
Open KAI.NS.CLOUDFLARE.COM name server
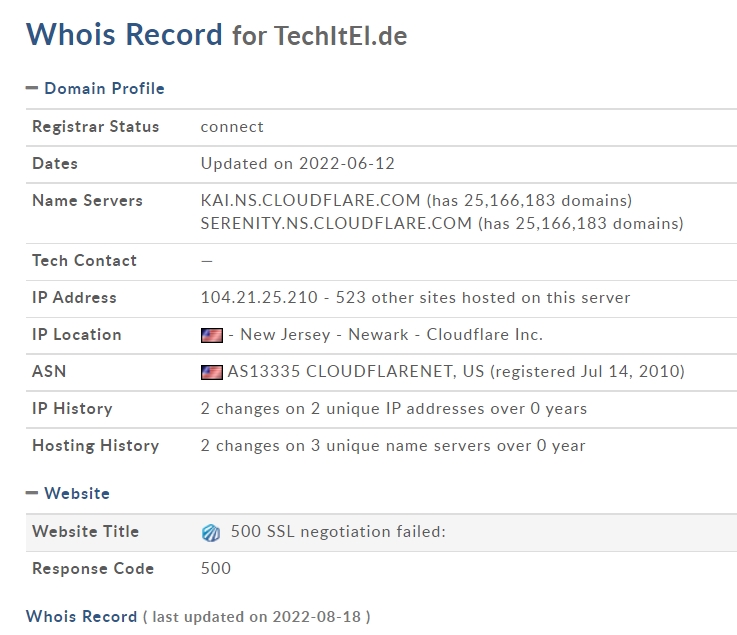[x=310, y=201]
